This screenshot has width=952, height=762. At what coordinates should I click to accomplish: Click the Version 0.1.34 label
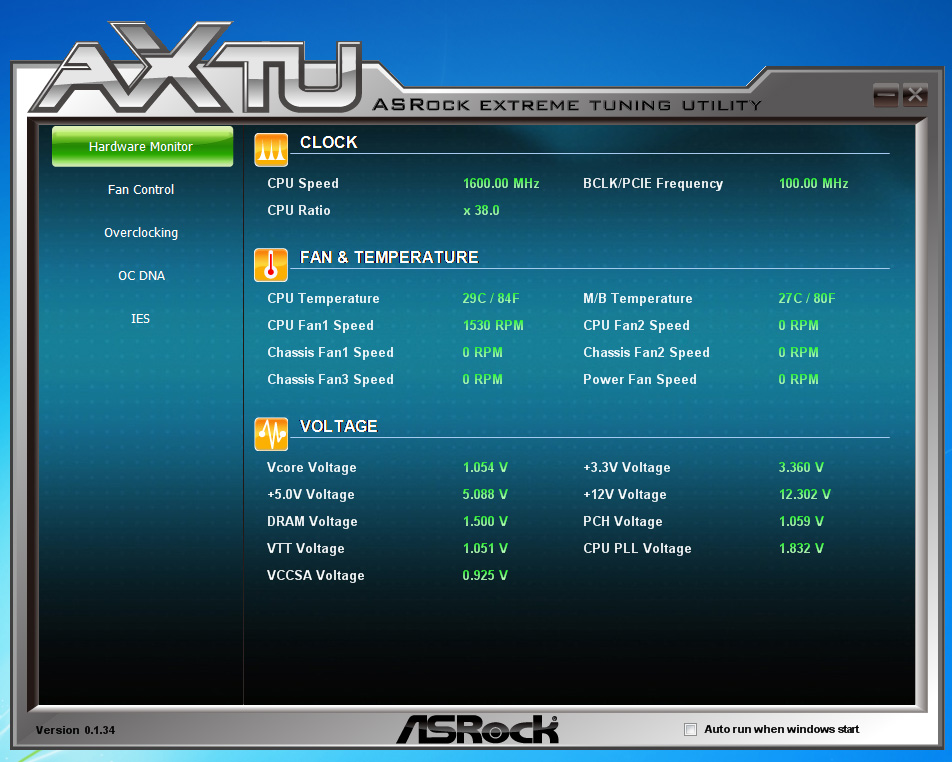click(75, 730)
